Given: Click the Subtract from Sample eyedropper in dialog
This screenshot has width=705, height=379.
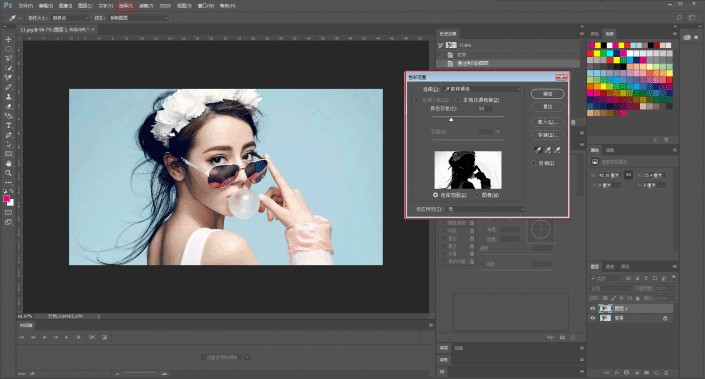Looking at the screenshot, I should click(558, 150).
